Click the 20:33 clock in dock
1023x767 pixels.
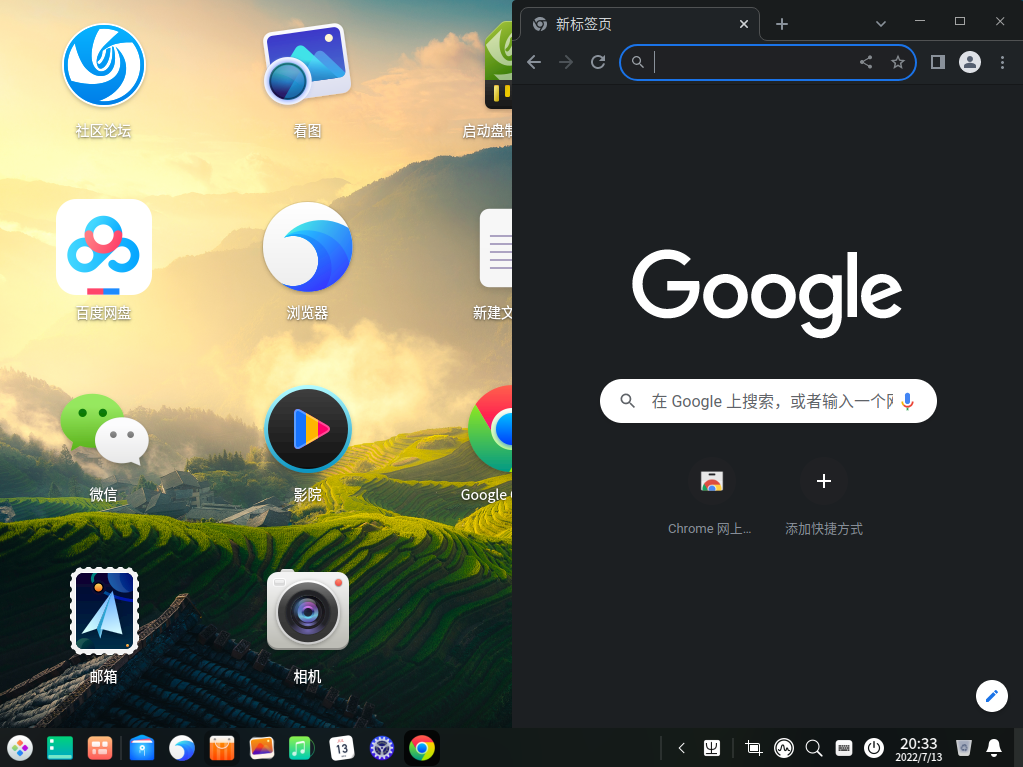click(919, 749)
